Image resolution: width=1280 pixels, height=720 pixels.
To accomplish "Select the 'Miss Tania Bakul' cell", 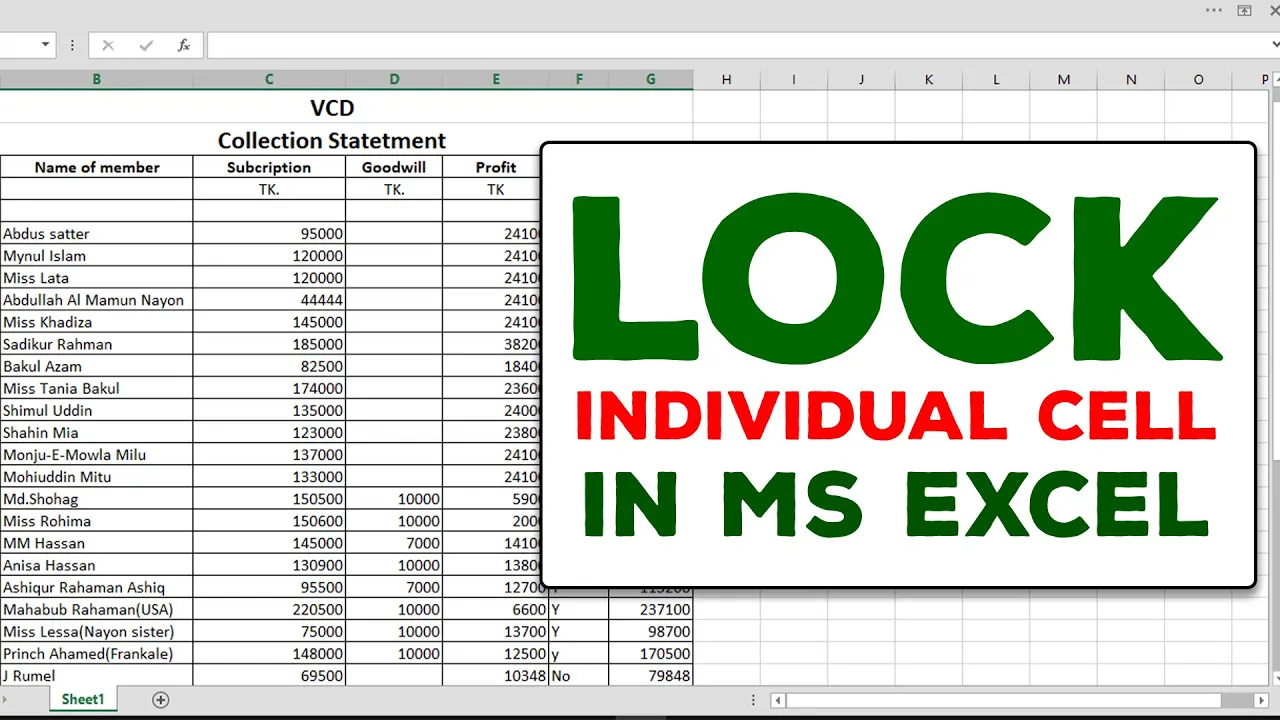I will tap(97, 388).
